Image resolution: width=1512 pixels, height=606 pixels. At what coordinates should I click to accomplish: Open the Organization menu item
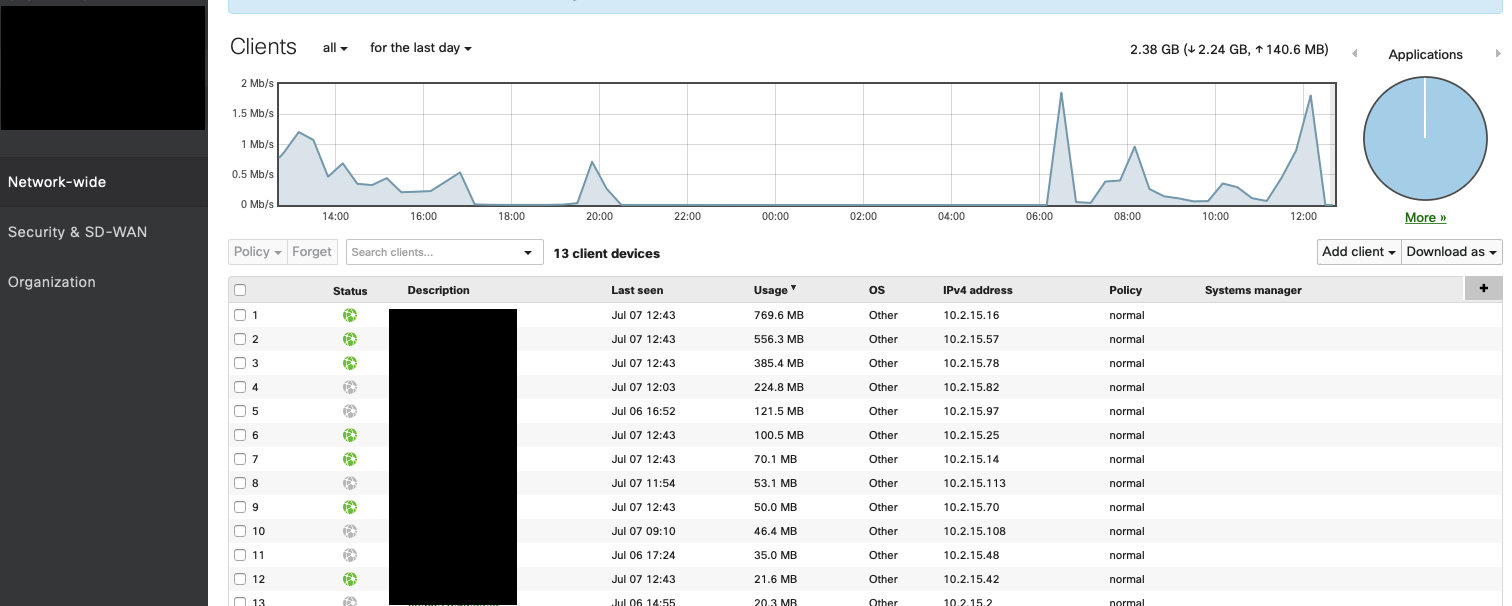(52, 281)
